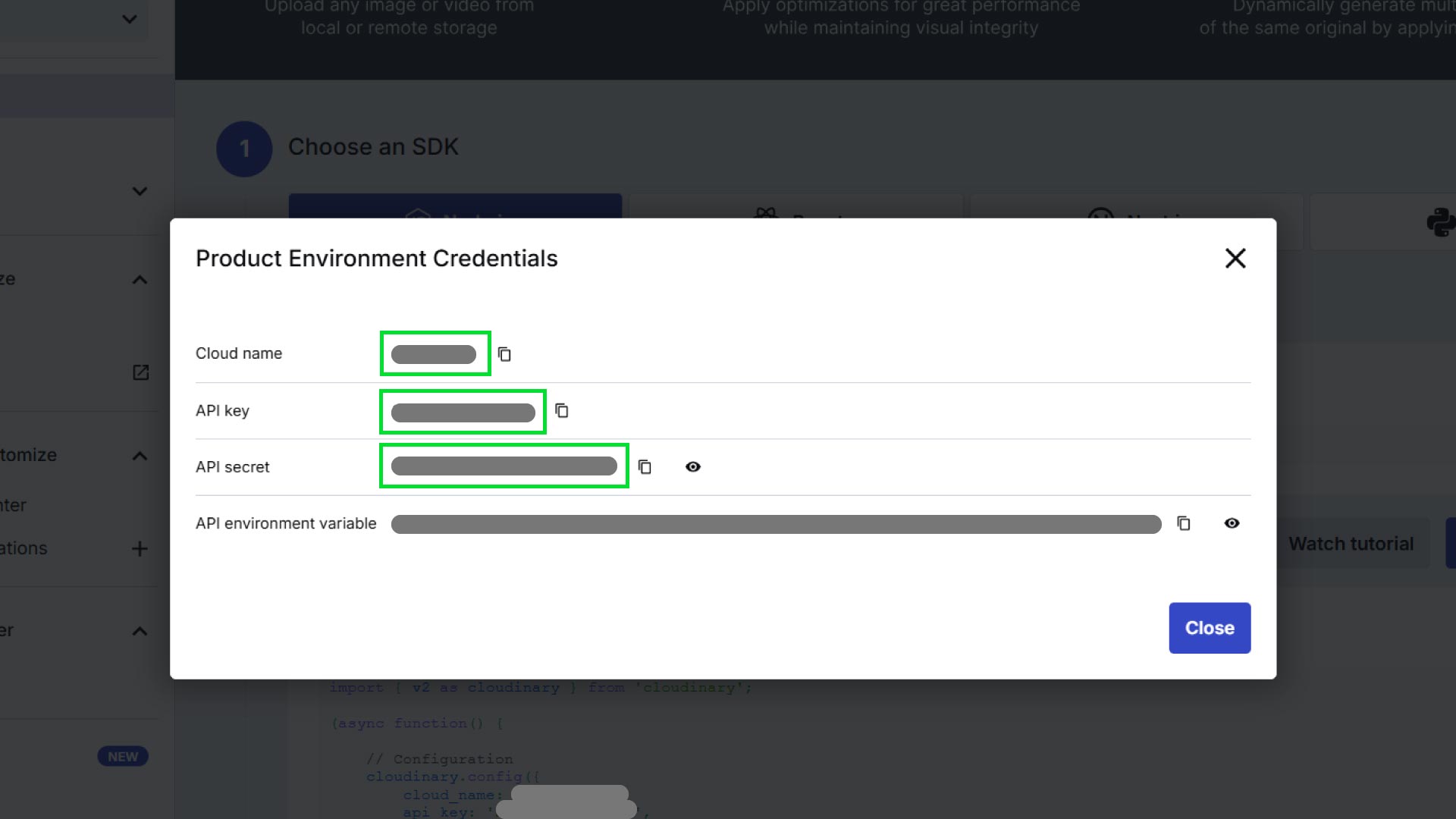The image size is (1456, 819).
Task: Click the masked API secret field
Action: click(x=504, y=466)
